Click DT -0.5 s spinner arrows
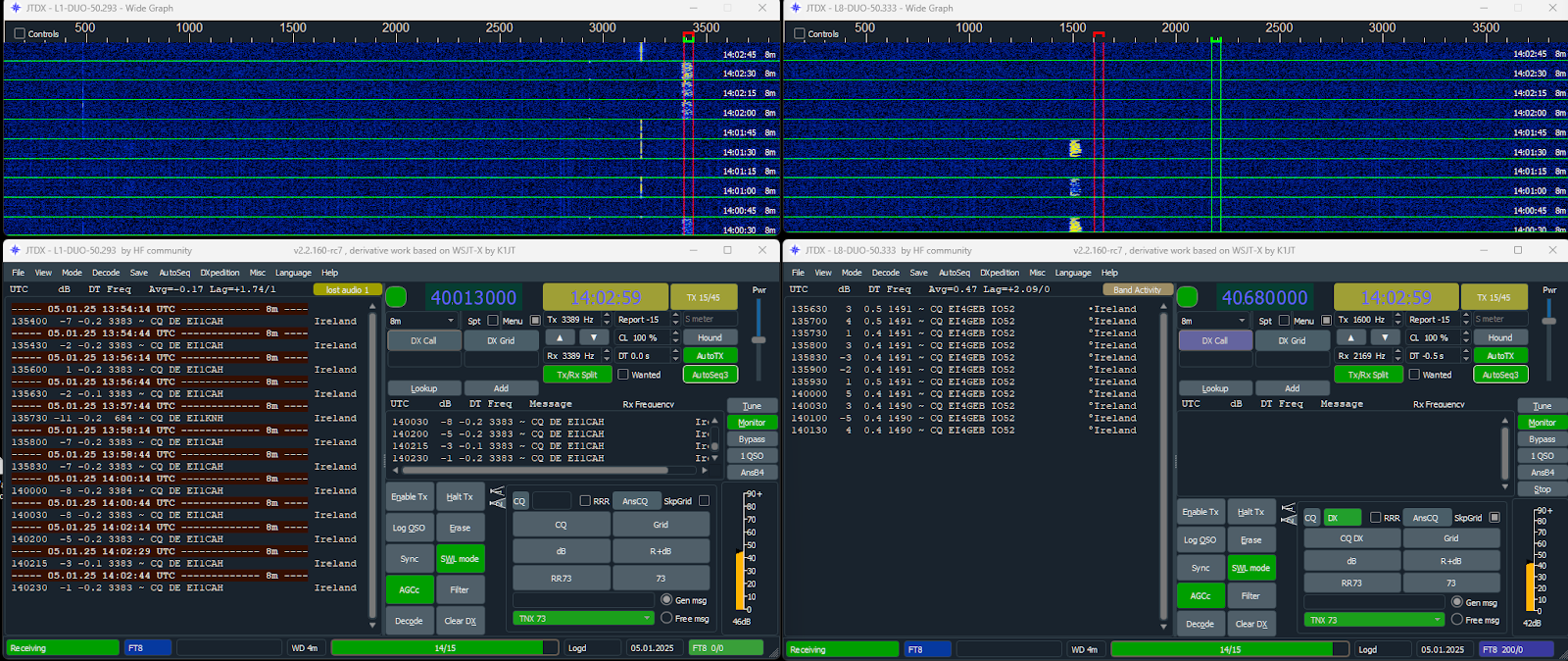The width and height of the screenshot is (1568, 661). pos(1465,356)
